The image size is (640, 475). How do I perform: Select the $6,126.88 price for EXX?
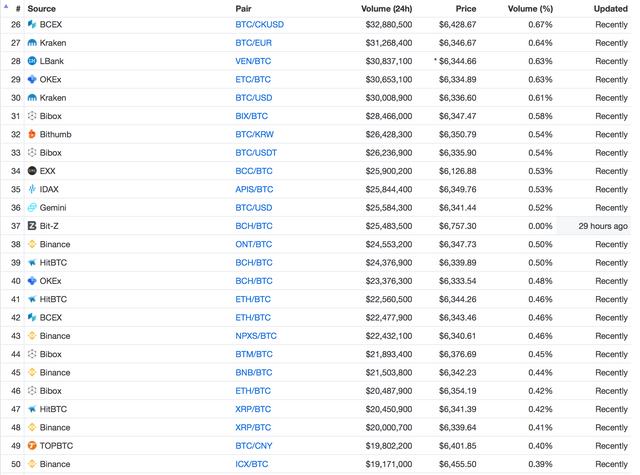click(458, 171)
